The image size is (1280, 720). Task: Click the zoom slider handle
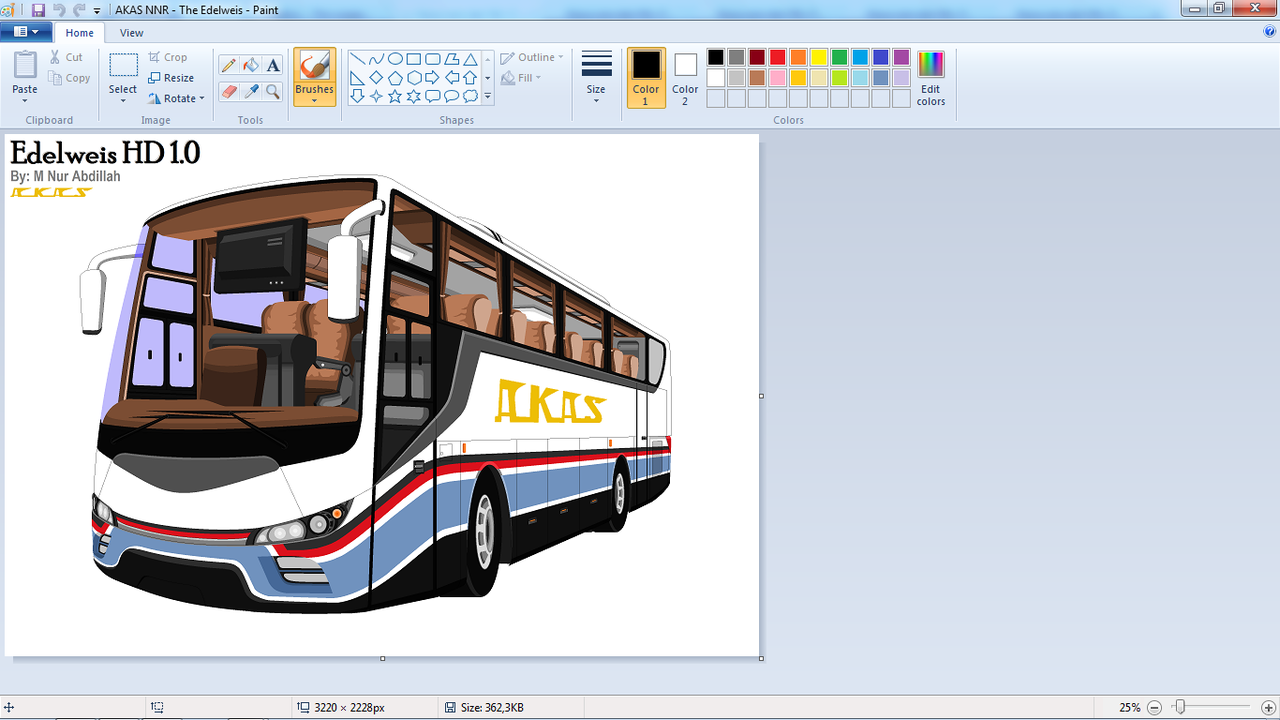tap(1180, 707)
